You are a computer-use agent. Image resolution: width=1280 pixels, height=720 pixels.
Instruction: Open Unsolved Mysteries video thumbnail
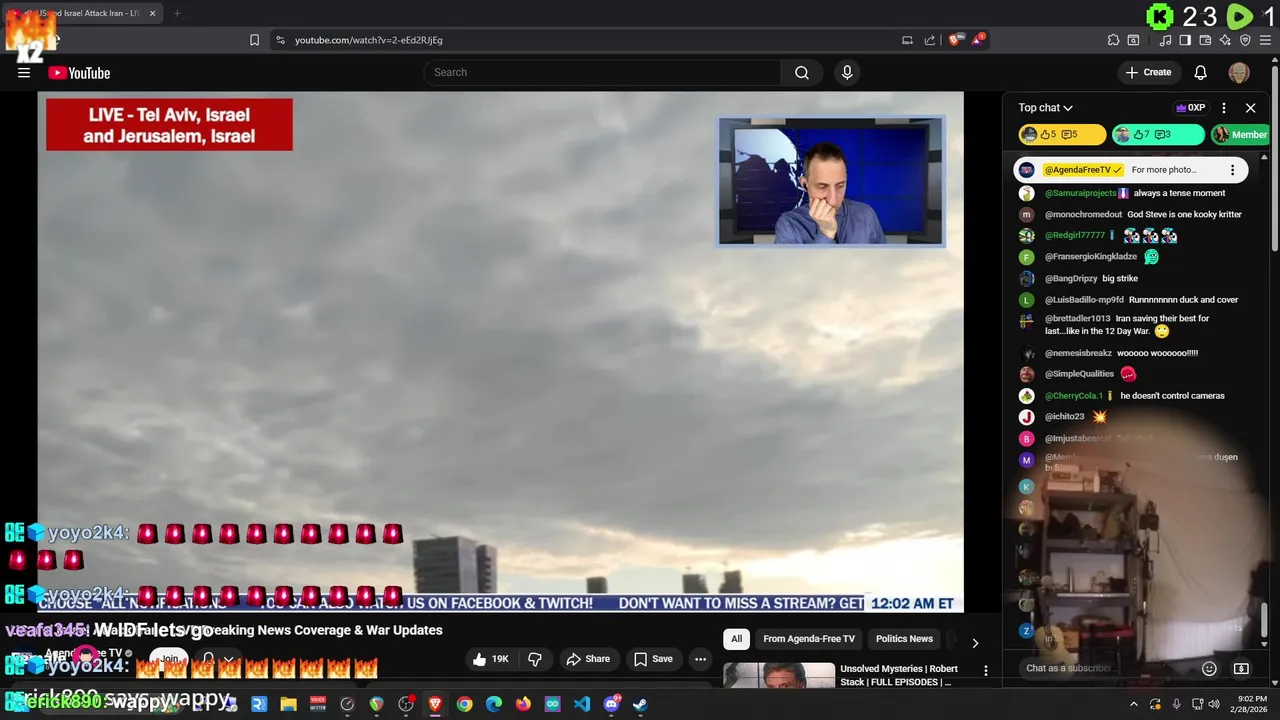click(779, 675)
